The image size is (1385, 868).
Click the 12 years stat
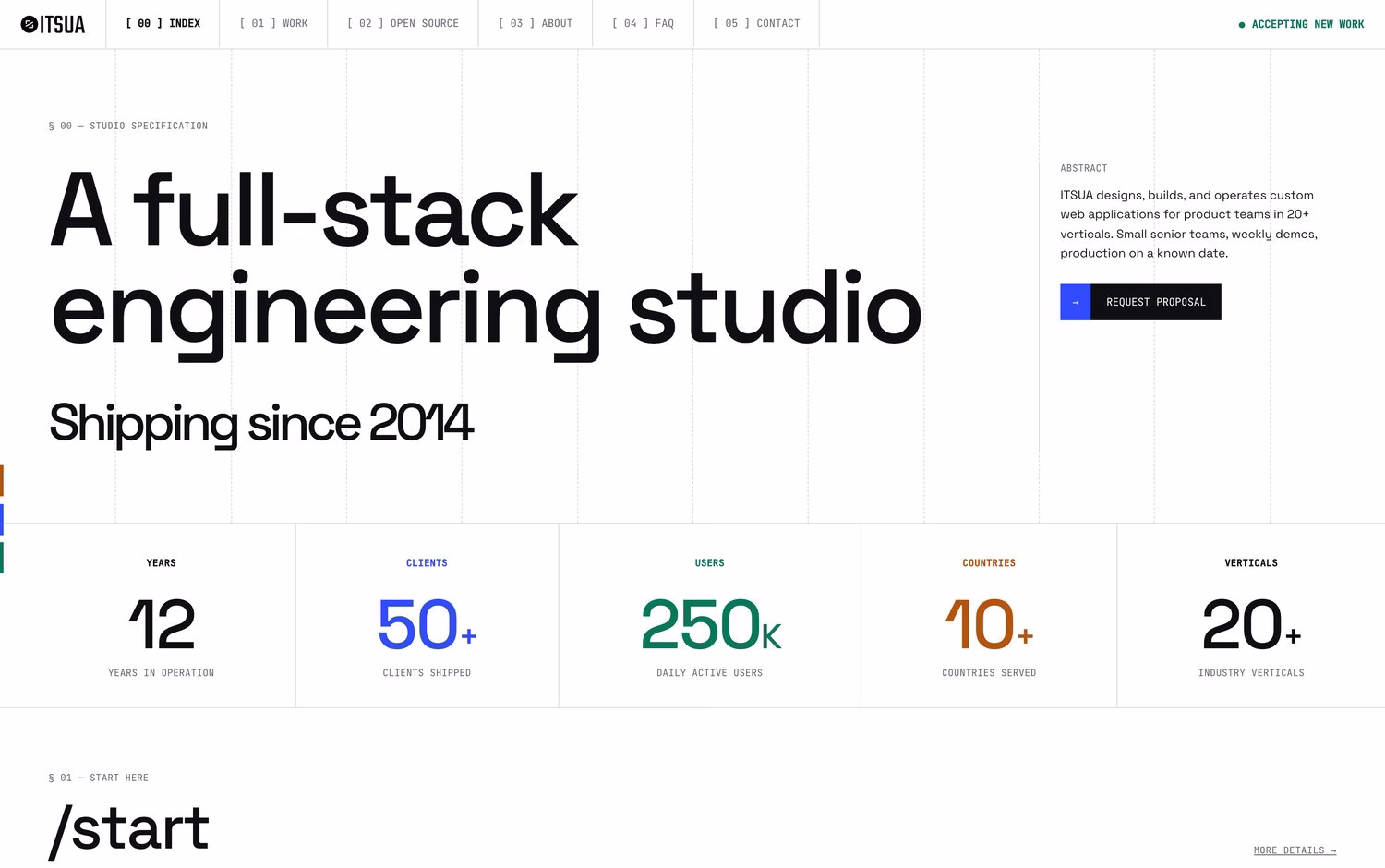point(162,625)
